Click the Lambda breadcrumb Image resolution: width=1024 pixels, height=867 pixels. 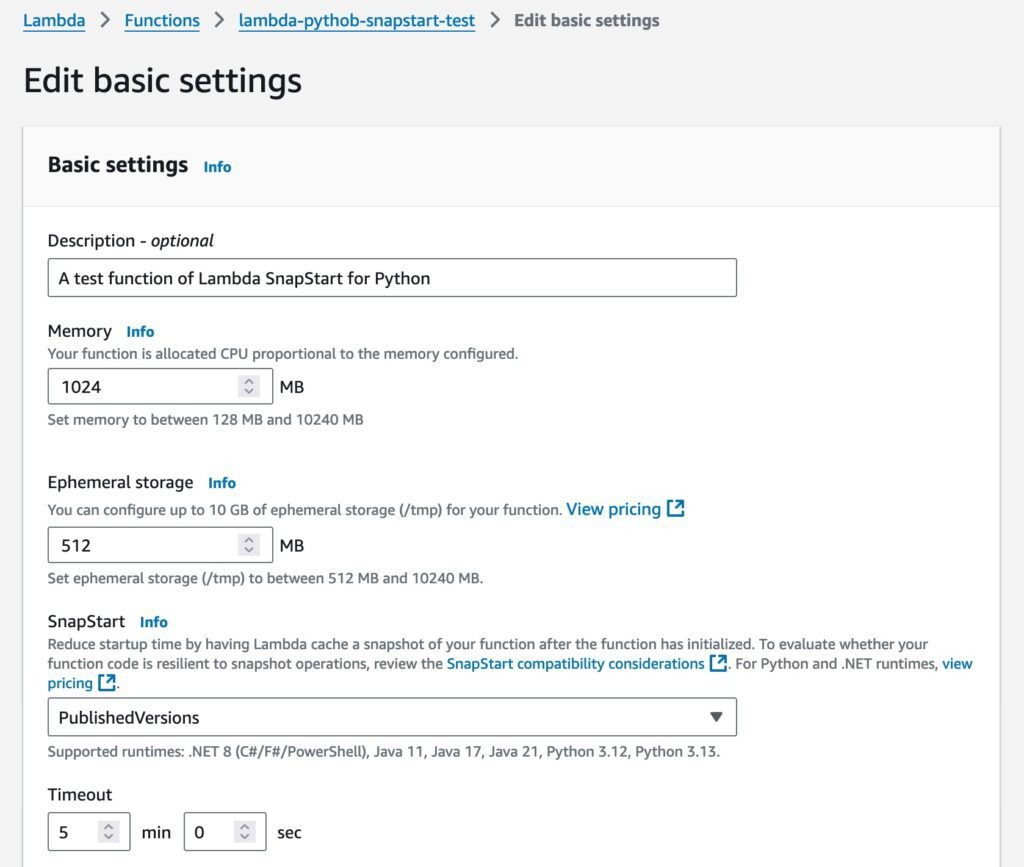pos(54,19)
